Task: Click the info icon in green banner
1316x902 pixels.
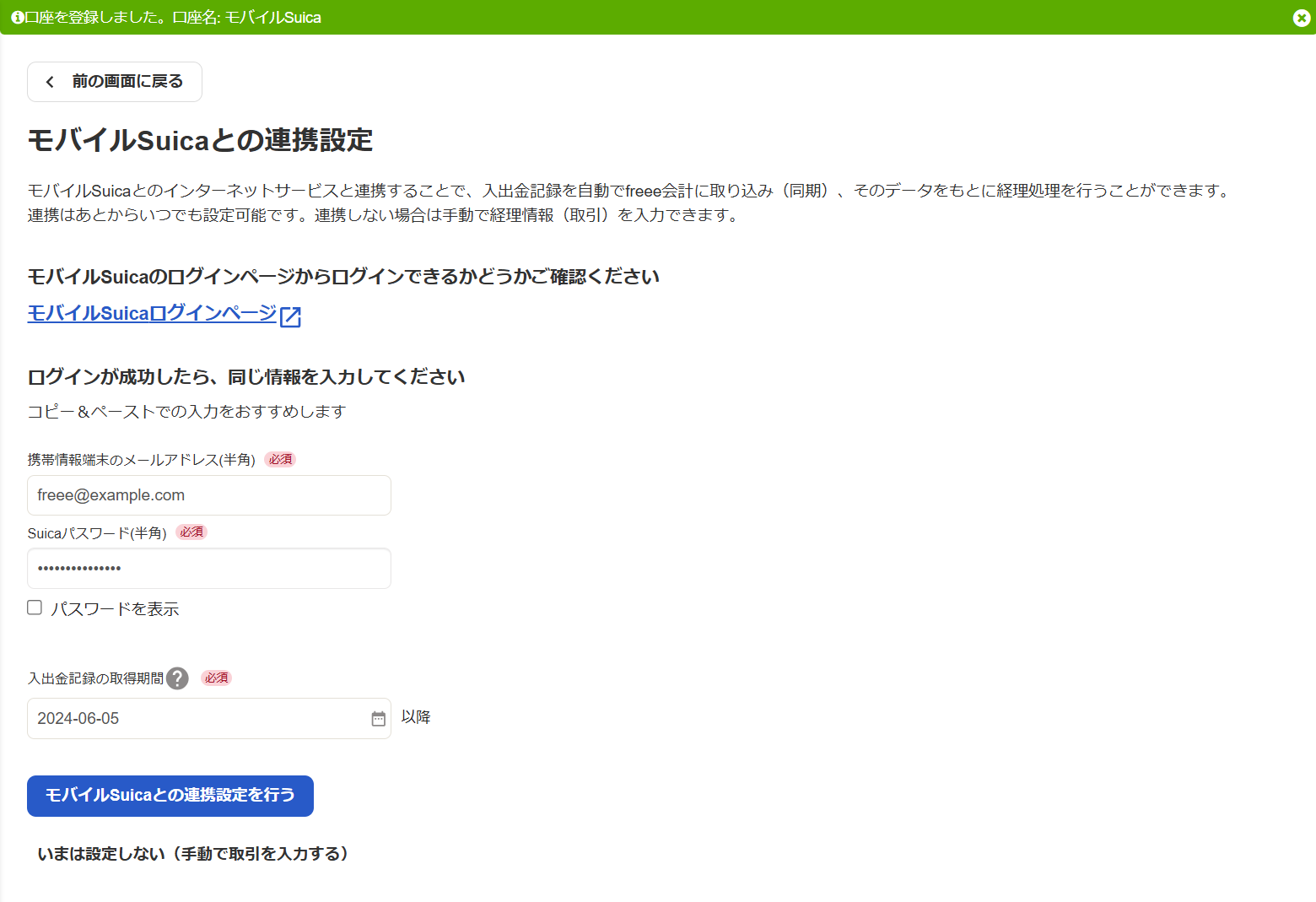Action: 17,18
